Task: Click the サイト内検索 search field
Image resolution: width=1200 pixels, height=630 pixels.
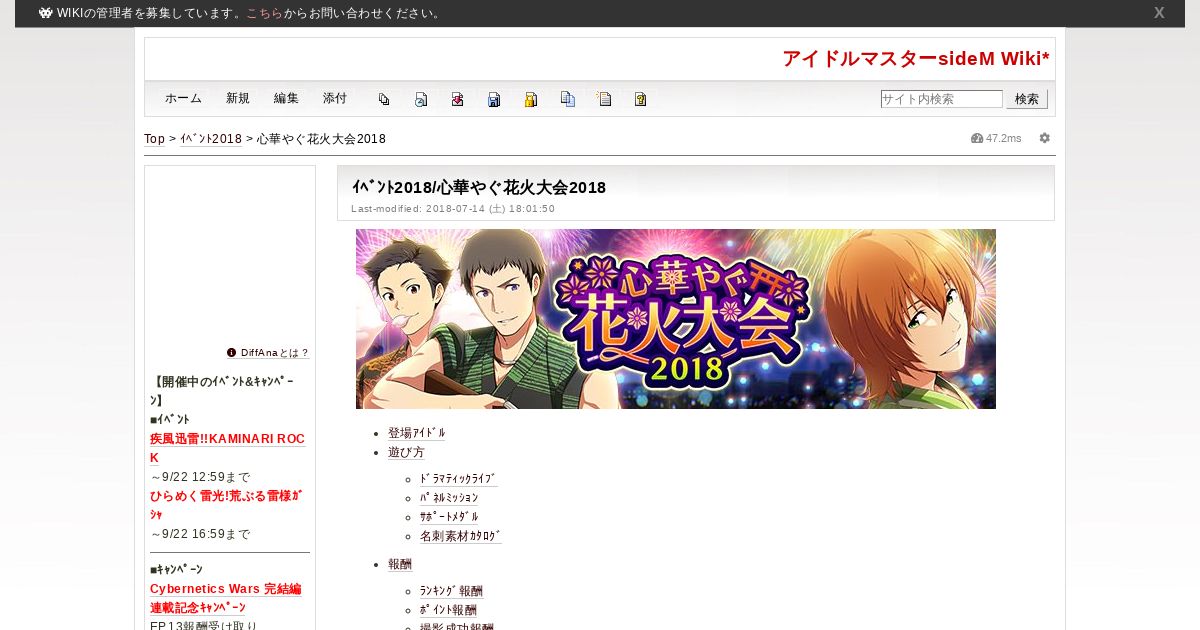Action: (x=942, y=99)
